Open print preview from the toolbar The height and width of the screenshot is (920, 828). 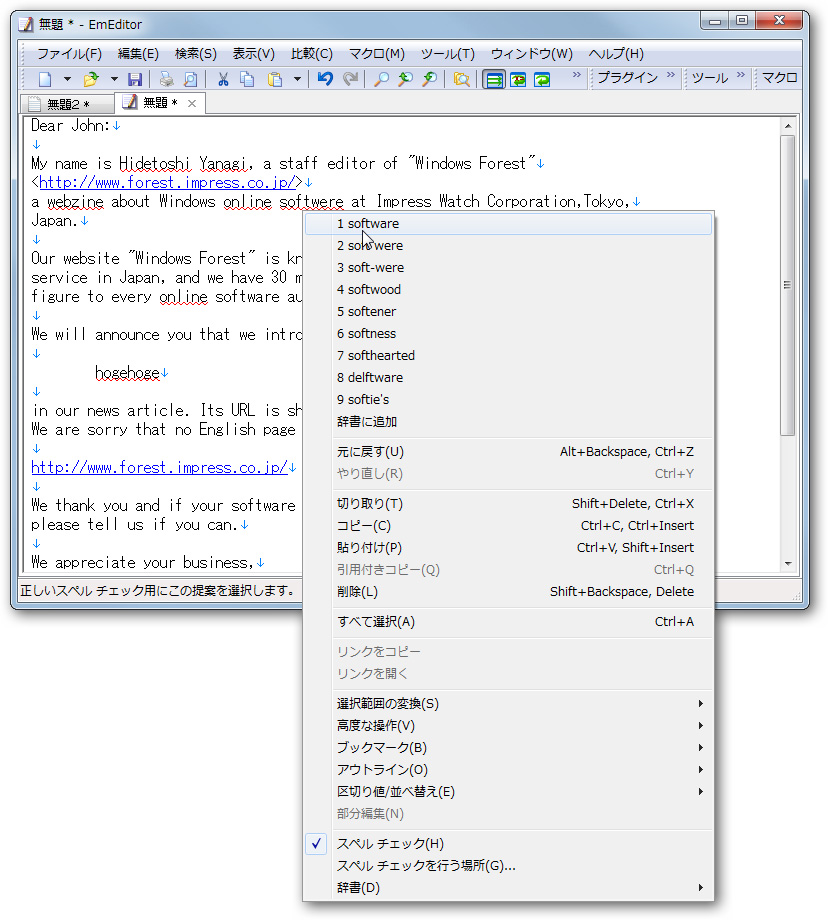191,79
